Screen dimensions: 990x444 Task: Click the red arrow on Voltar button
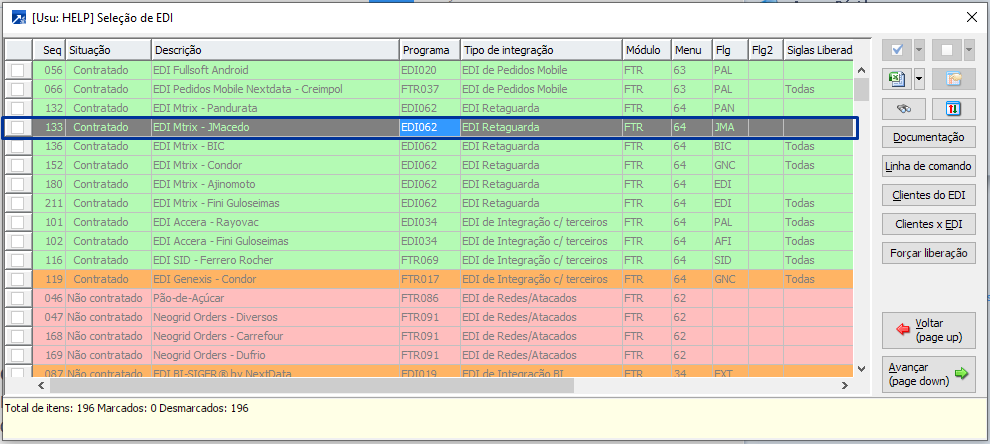coord(904,330)
